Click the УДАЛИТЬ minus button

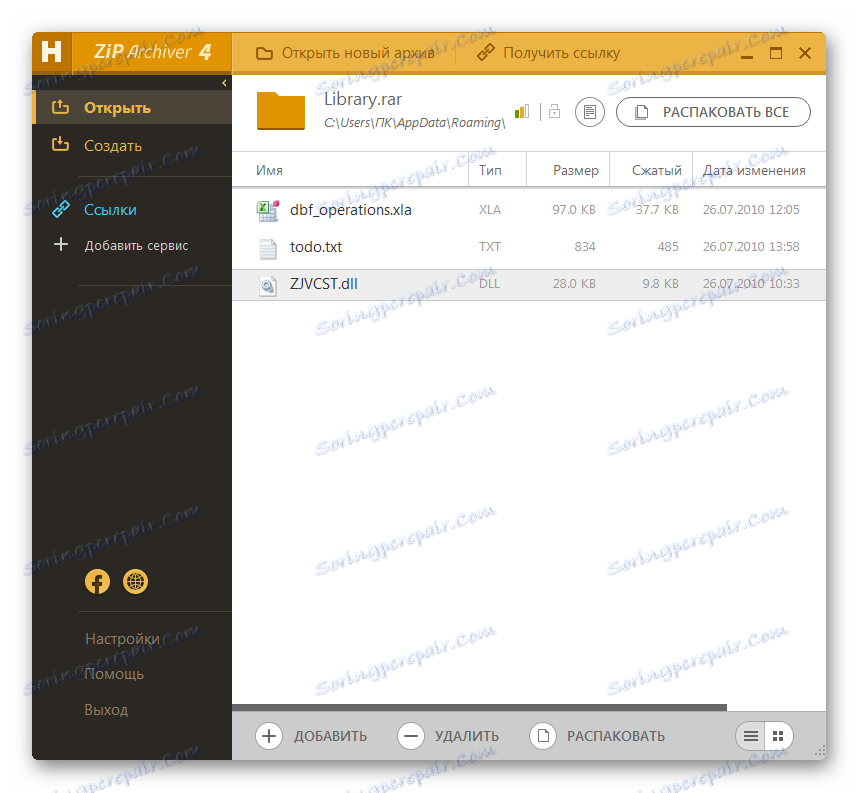coord(448,735)
